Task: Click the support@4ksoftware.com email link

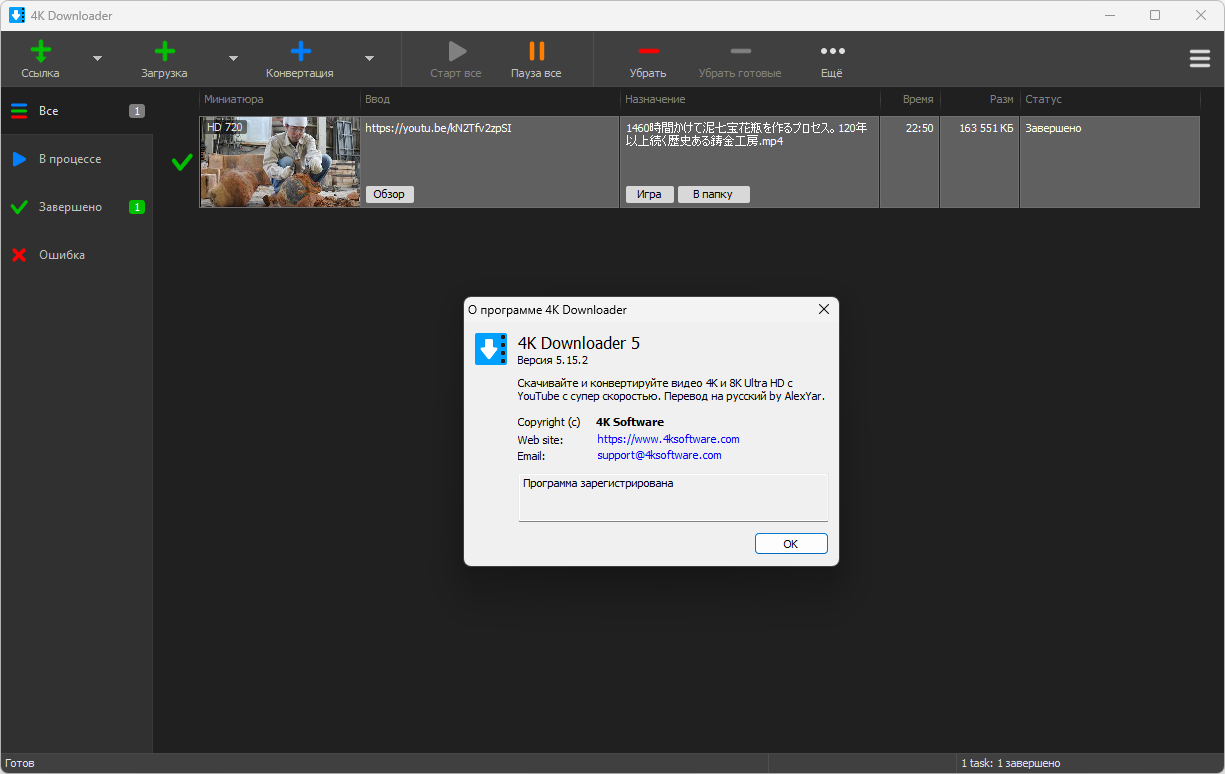Action: tap(659, 455)
